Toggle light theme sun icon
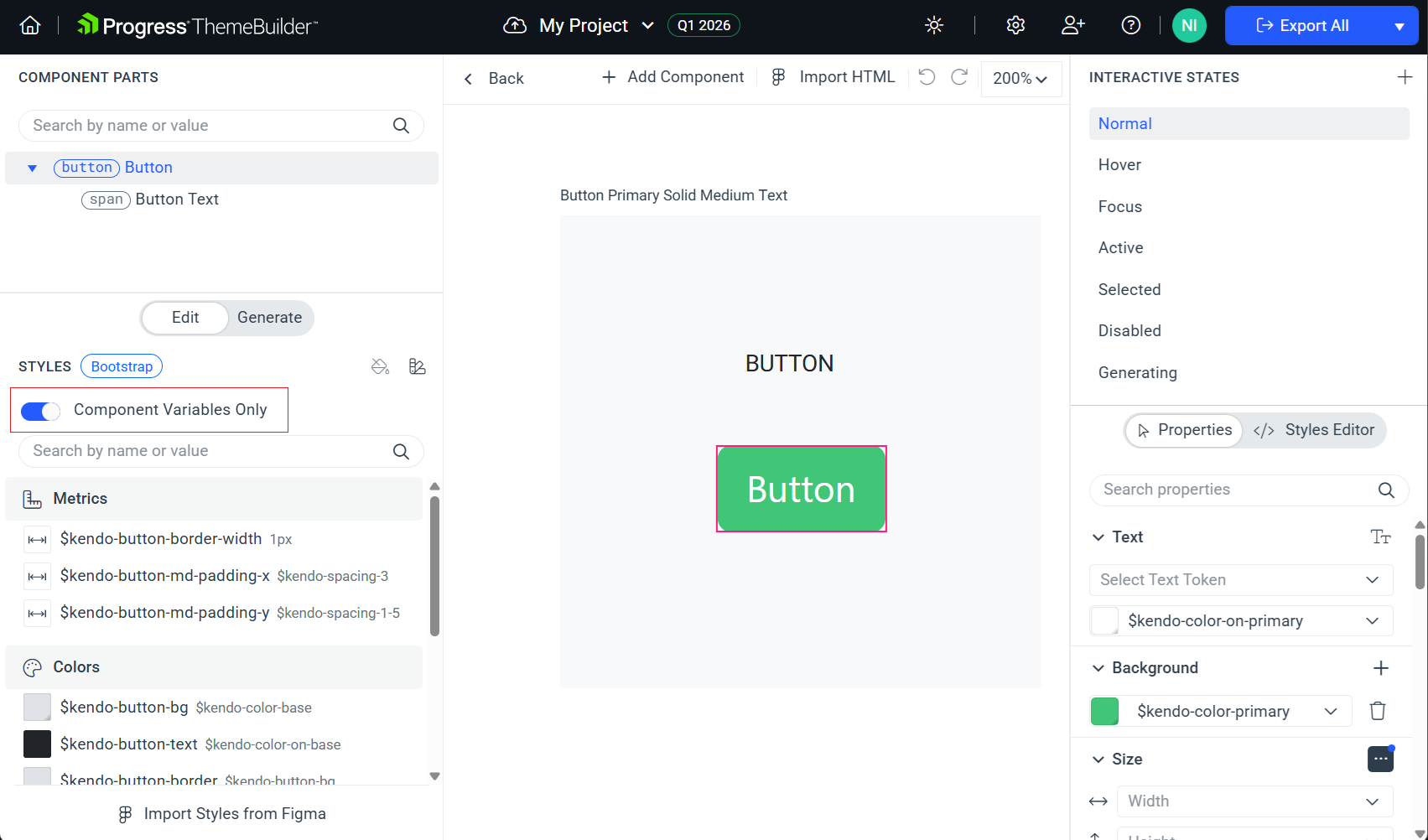The height and width of the screenshot is (840, 1428). pos(934,25)
